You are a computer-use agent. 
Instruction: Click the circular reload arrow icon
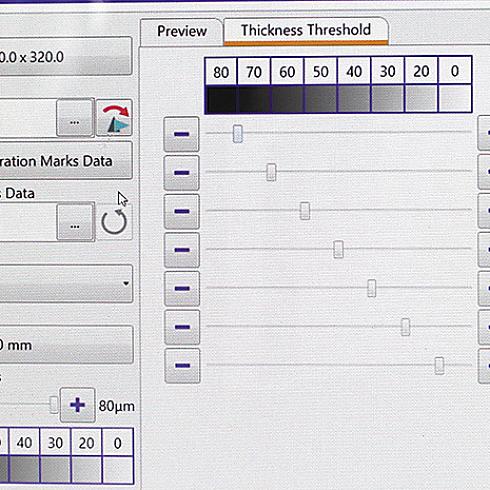point(114,222)
